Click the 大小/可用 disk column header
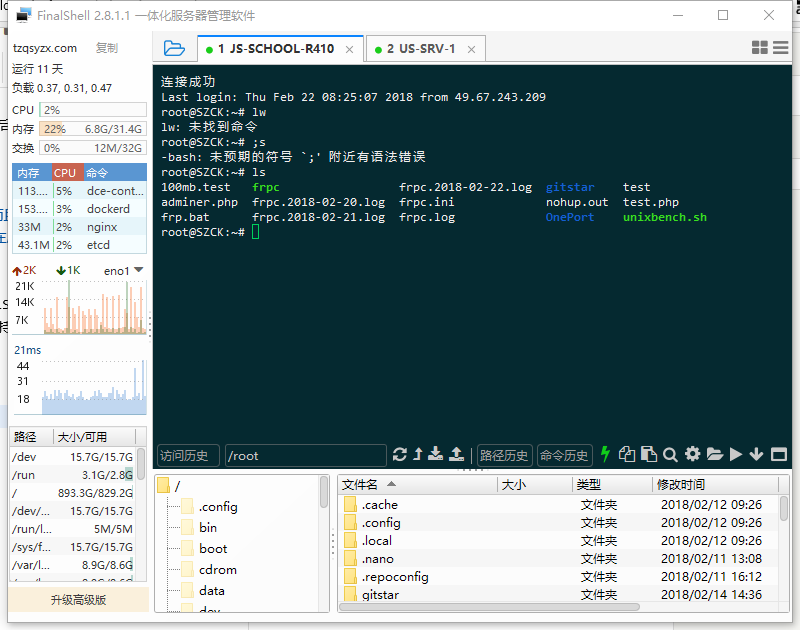The width and height of the screenshot is (800, 630). point(94,437)
